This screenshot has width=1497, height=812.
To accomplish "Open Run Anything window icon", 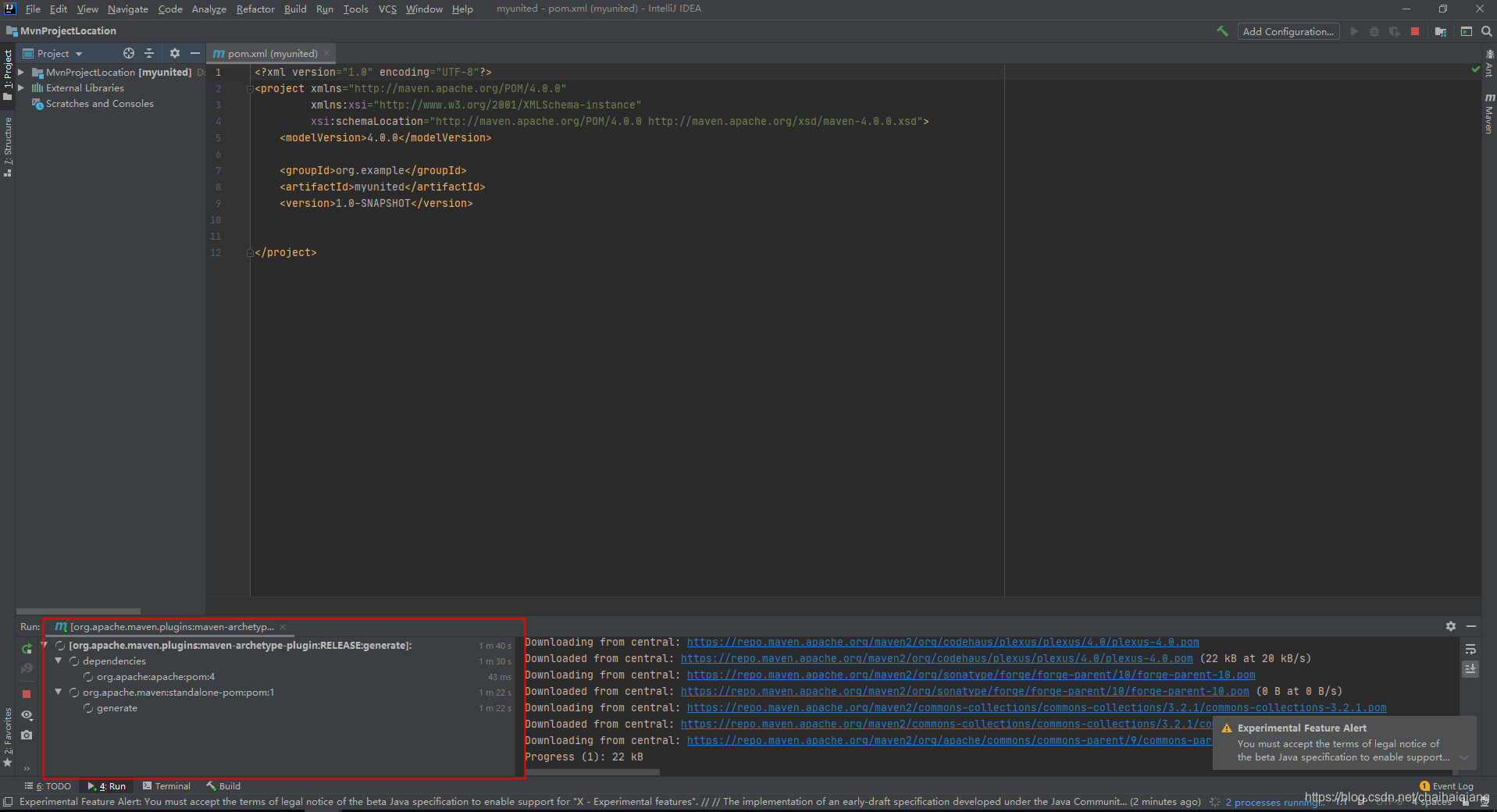I will pyautogui.click(x=1467, y=31).
